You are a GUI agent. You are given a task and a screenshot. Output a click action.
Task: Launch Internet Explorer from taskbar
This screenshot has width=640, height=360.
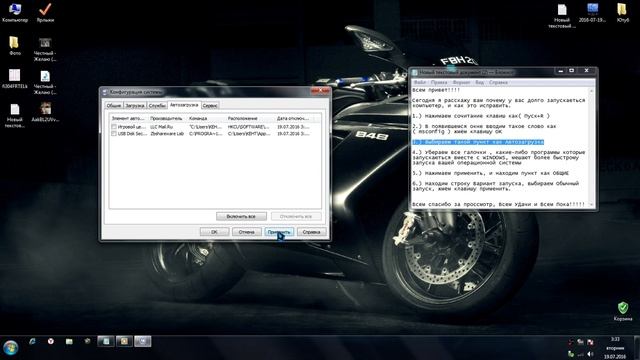32,341
